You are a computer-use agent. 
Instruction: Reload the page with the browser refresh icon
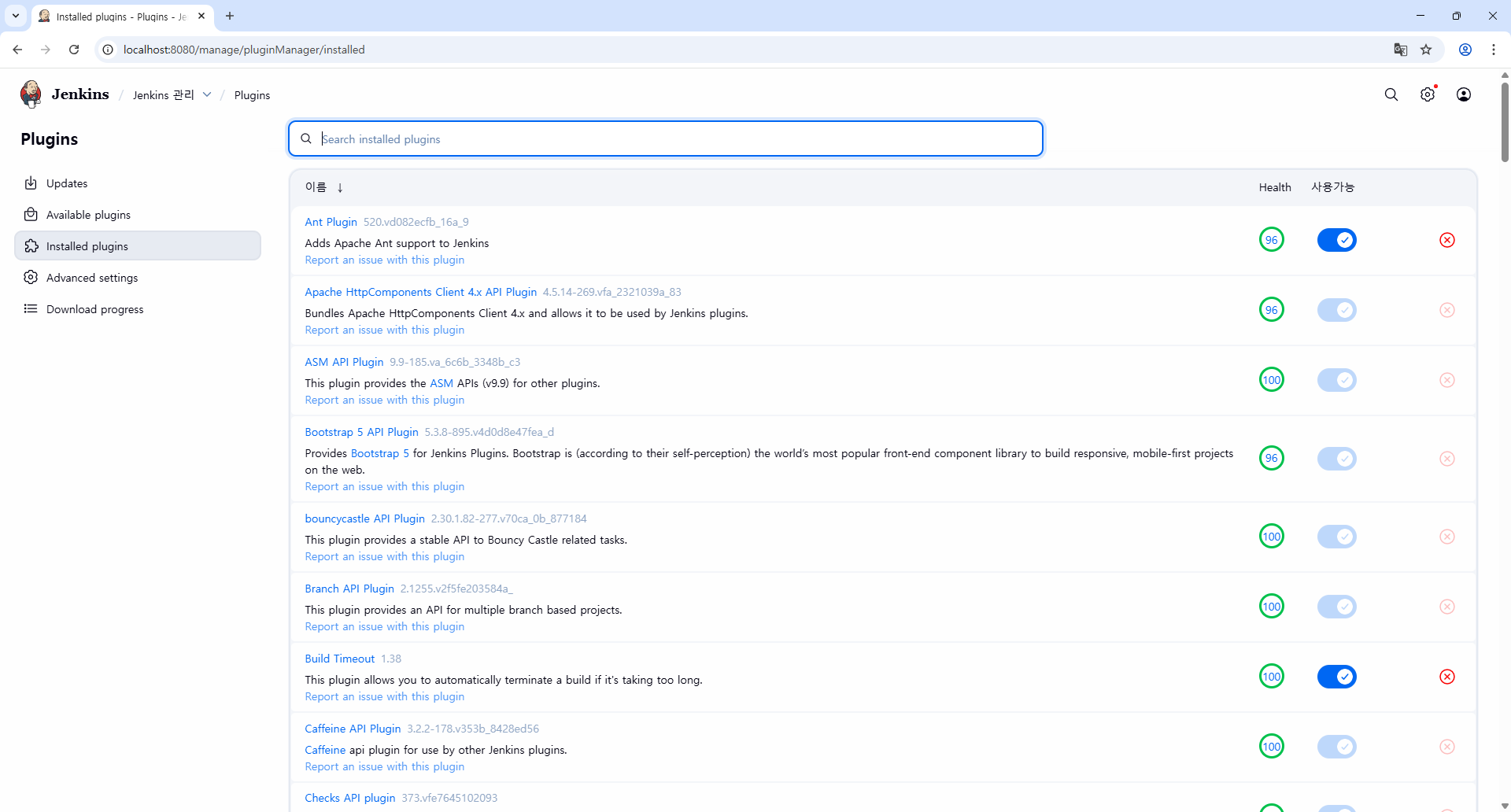(74, 50)
